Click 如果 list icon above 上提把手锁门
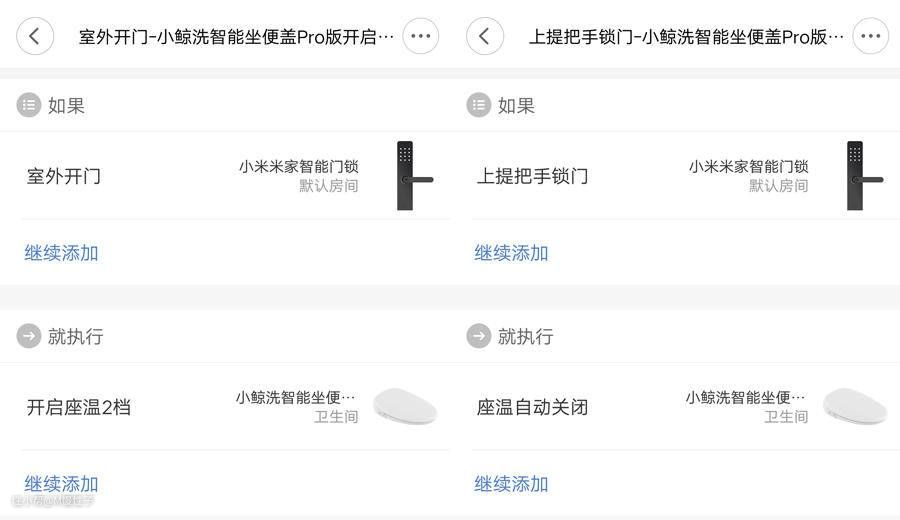This screenshot has height=520, width=900. click(x=479, y=105)
